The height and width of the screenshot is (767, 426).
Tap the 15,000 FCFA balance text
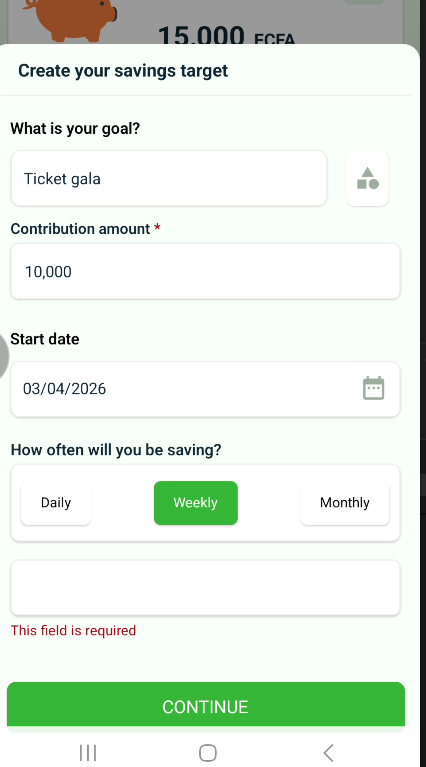click(226, 36)
